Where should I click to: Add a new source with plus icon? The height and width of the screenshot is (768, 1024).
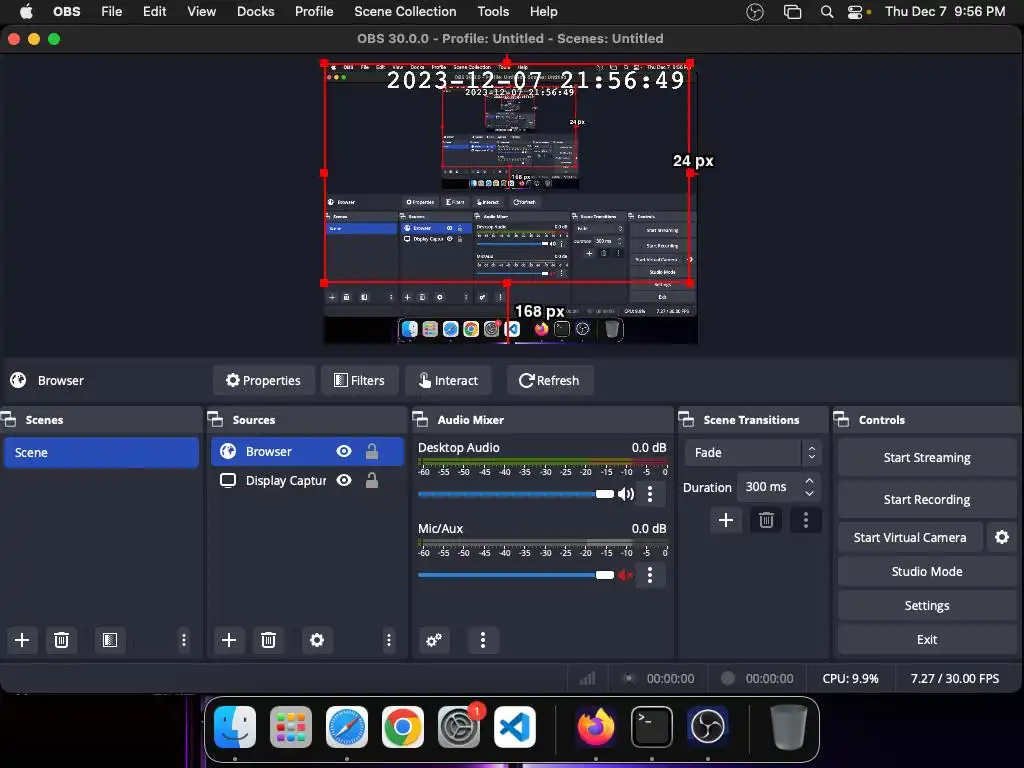click(x=229, y=640)
